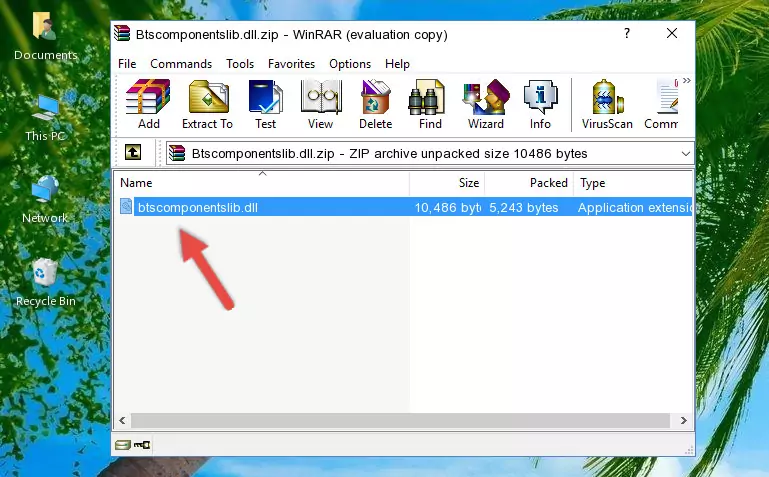Open the Help menu
Viewport: 769px width, 477px height.
pos(397,64)
